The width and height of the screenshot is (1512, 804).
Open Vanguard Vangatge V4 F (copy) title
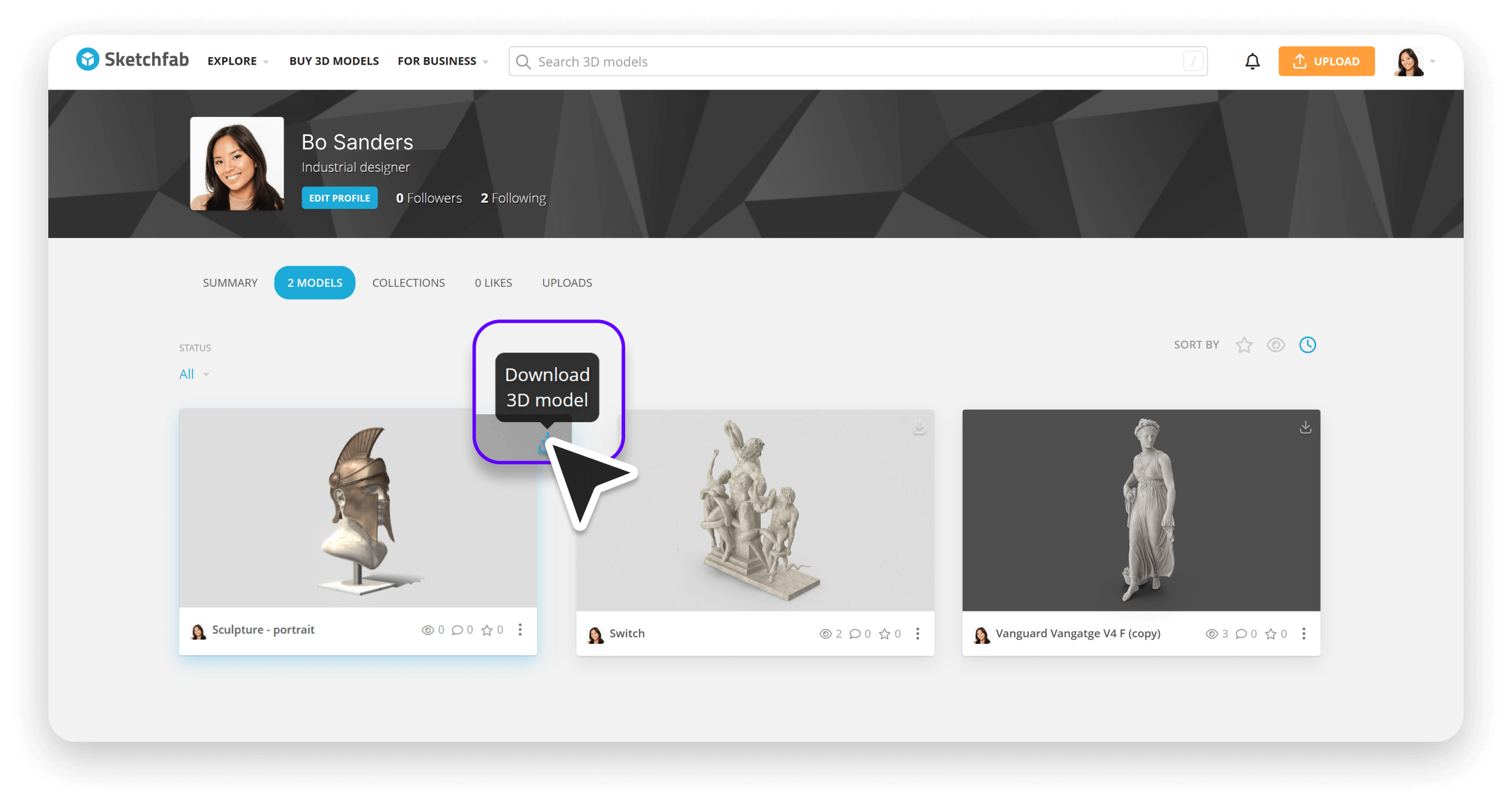[x=1078, y=633]
